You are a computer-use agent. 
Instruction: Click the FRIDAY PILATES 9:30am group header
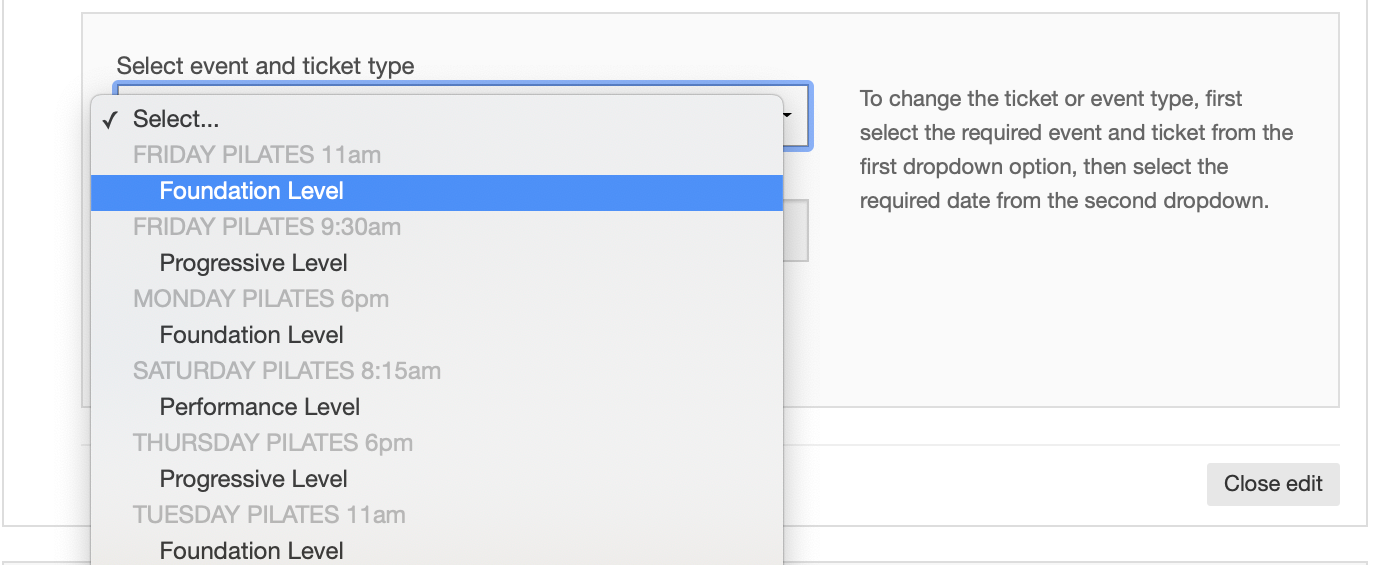click(266, 227)
